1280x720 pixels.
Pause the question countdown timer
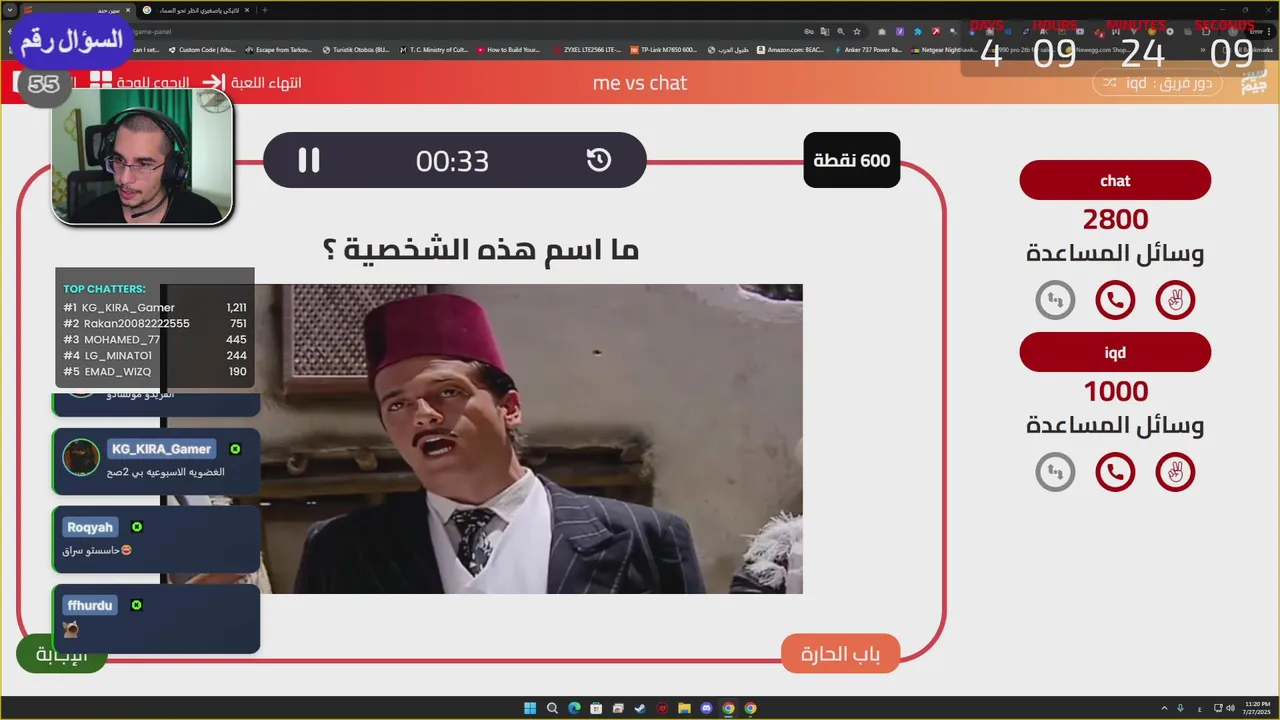click(x=309, y=160)
